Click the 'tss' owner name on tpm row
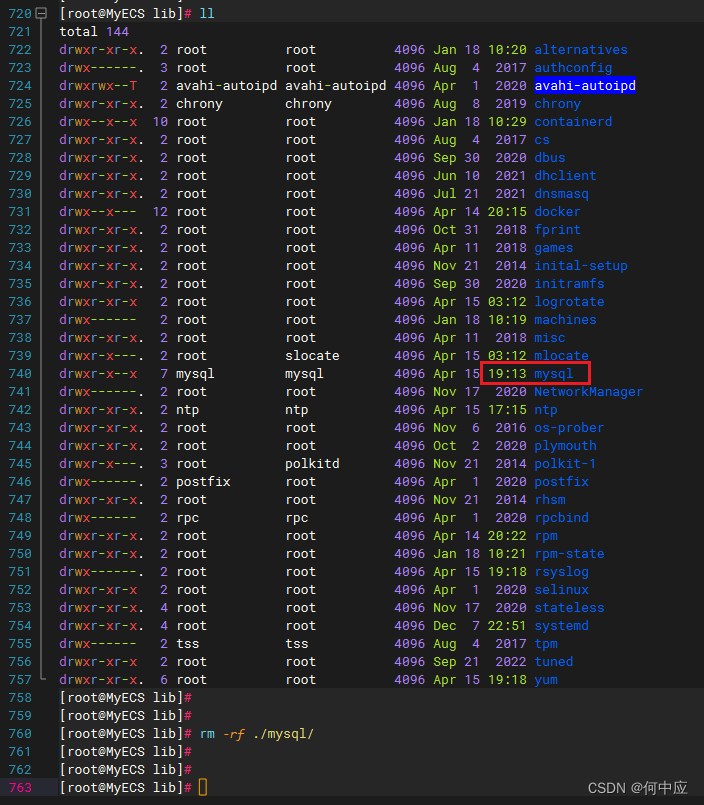This screenshot has height=805, width=704. pyautogui.click(x=187, y=643)
